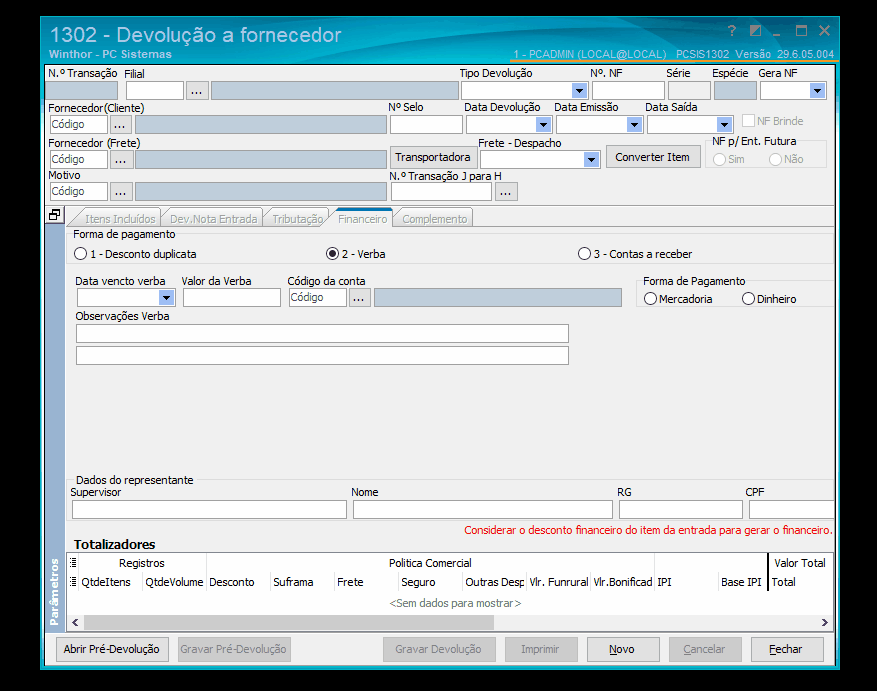Click the Transportadora button
Screen dimensions: 877x691
click(x=433, y=157)
